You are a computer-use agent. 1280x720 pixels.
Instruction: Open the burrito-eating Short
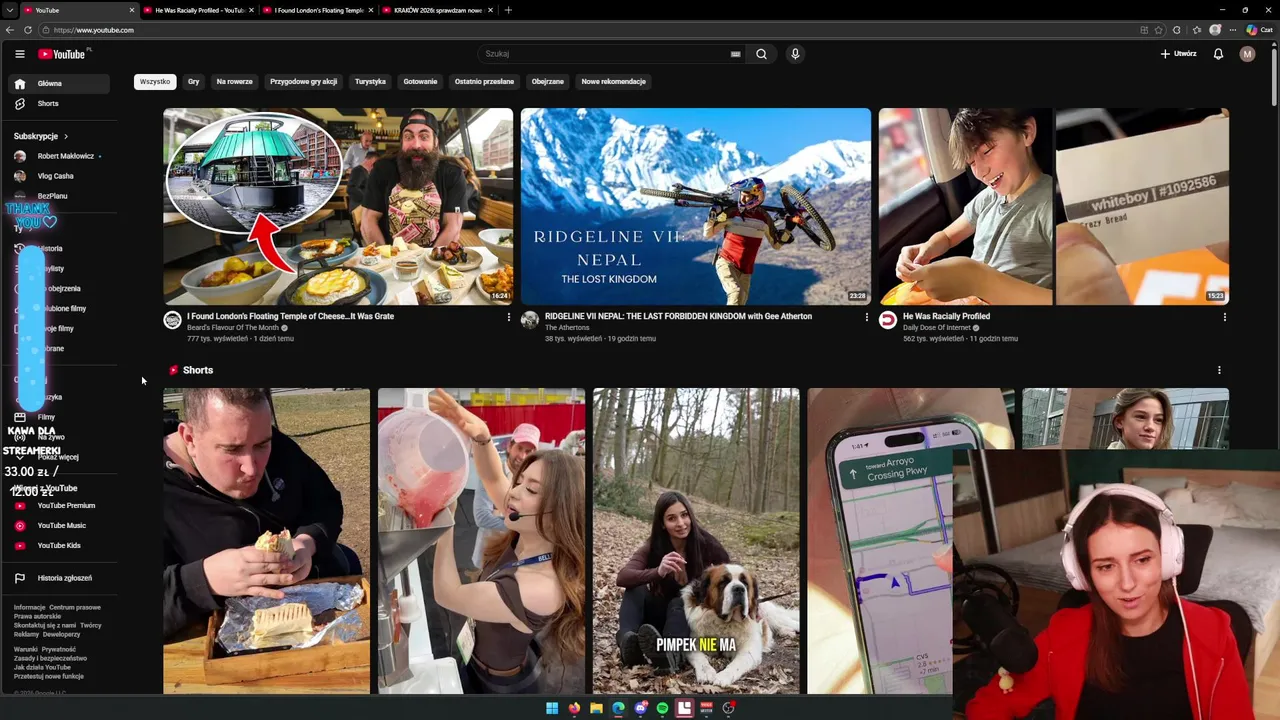coord(266,541)
